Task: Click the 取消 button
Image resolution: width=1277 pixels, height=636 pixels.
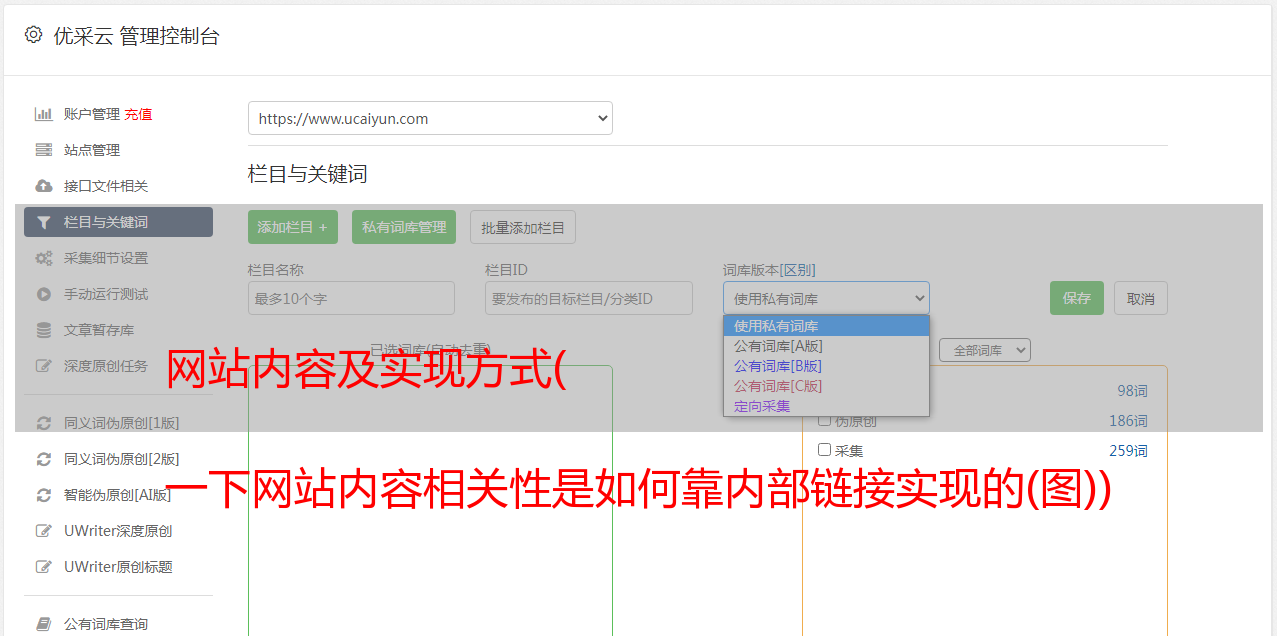Action: (1141, 298)
